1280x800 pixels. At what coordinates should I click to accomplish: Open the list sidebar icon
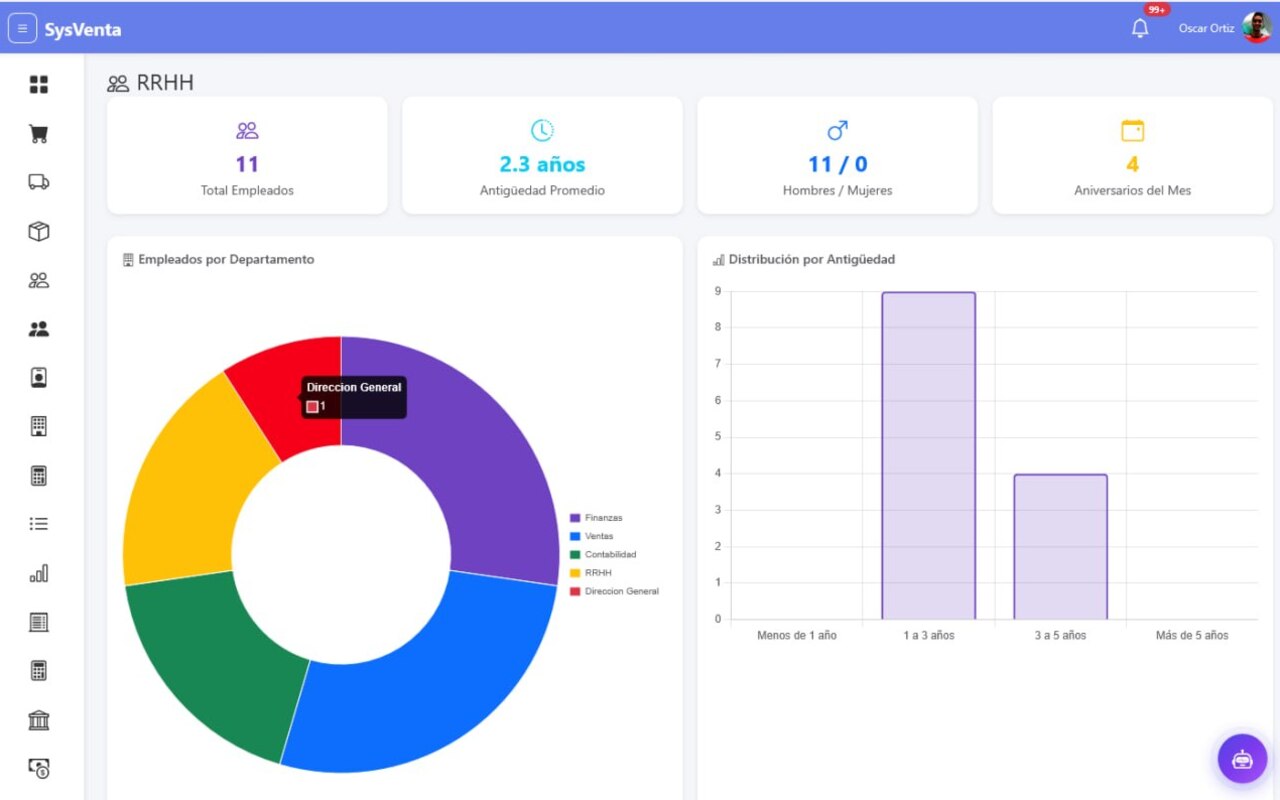pos(39,524)
